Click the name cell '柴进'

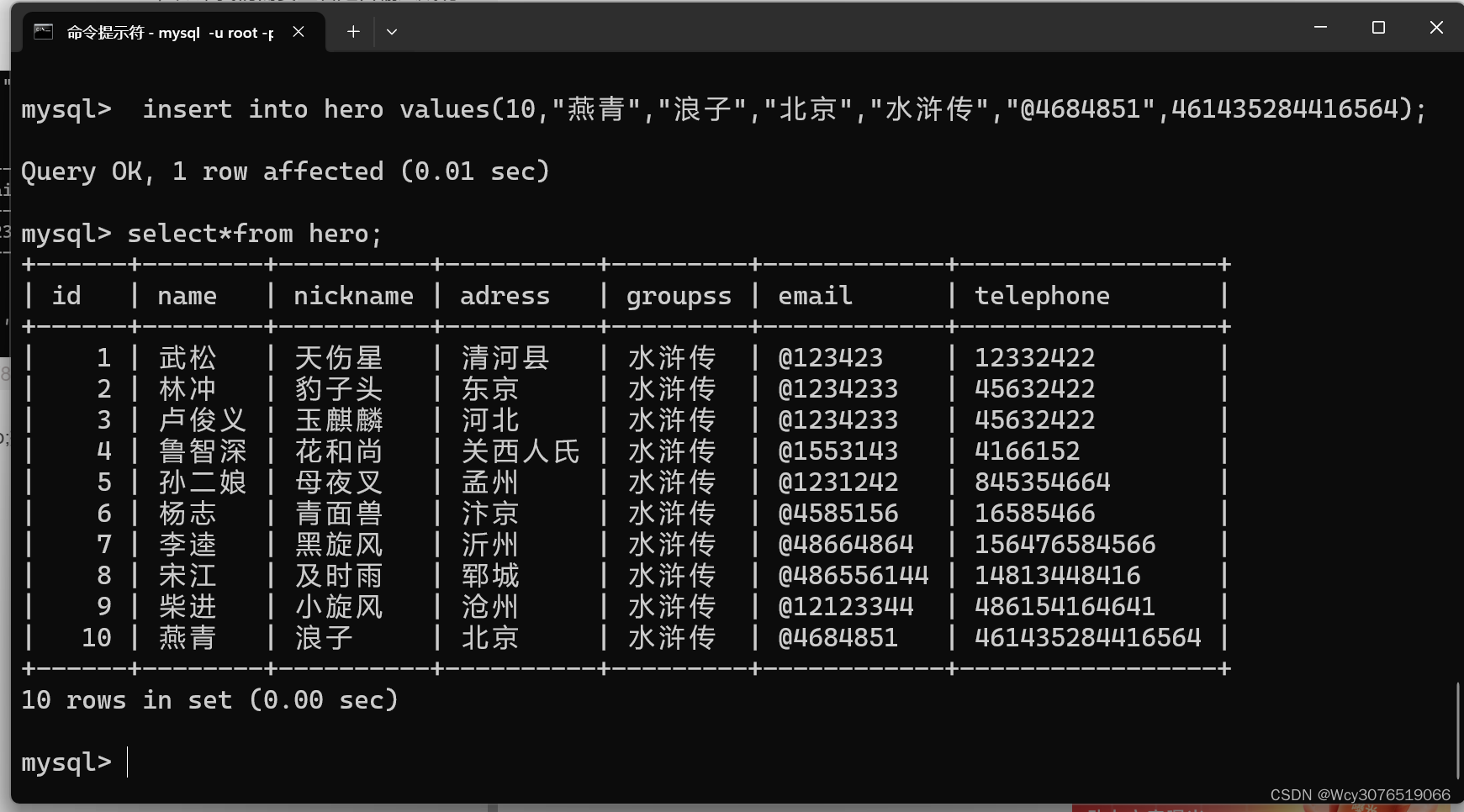tap(188, 607)
